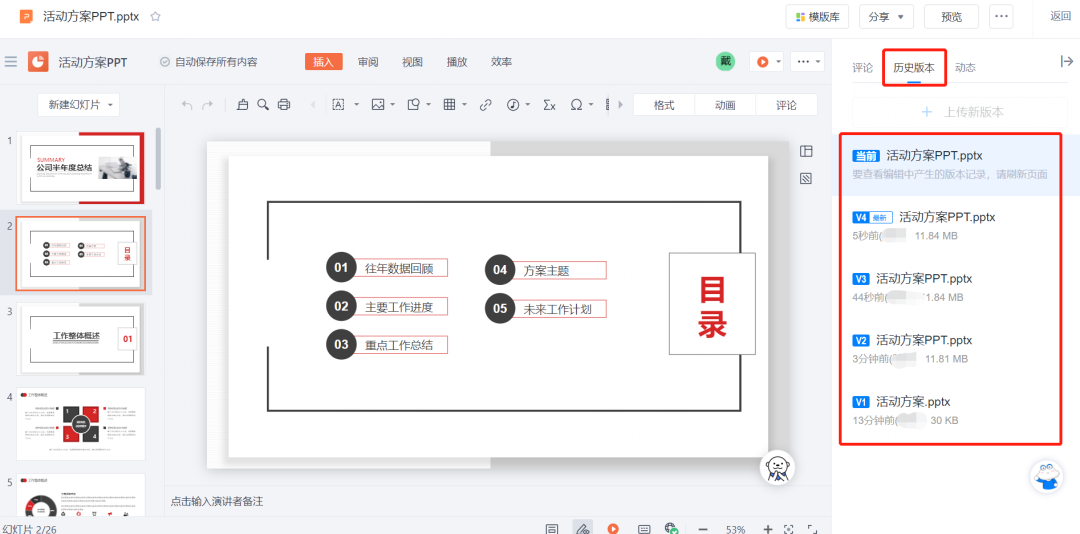Click the slide panel vertical scrollbar
The height and width of the screenshot is (534, 1080).
(x=158, y=158)
